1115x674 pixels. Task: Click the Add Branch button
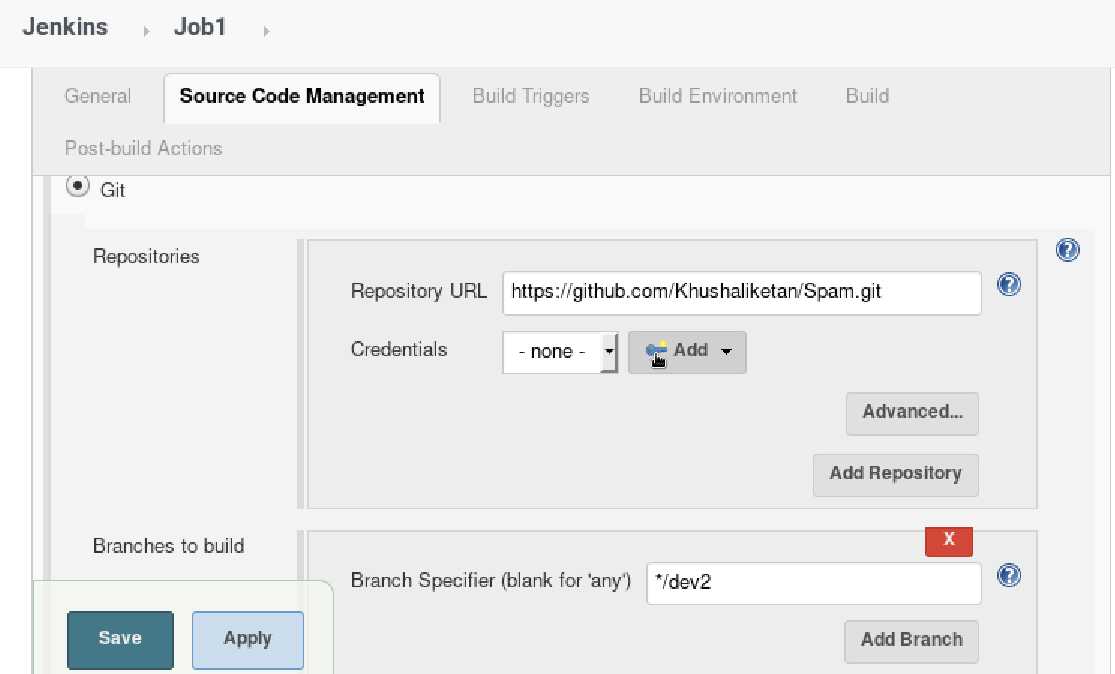[911, 641]
